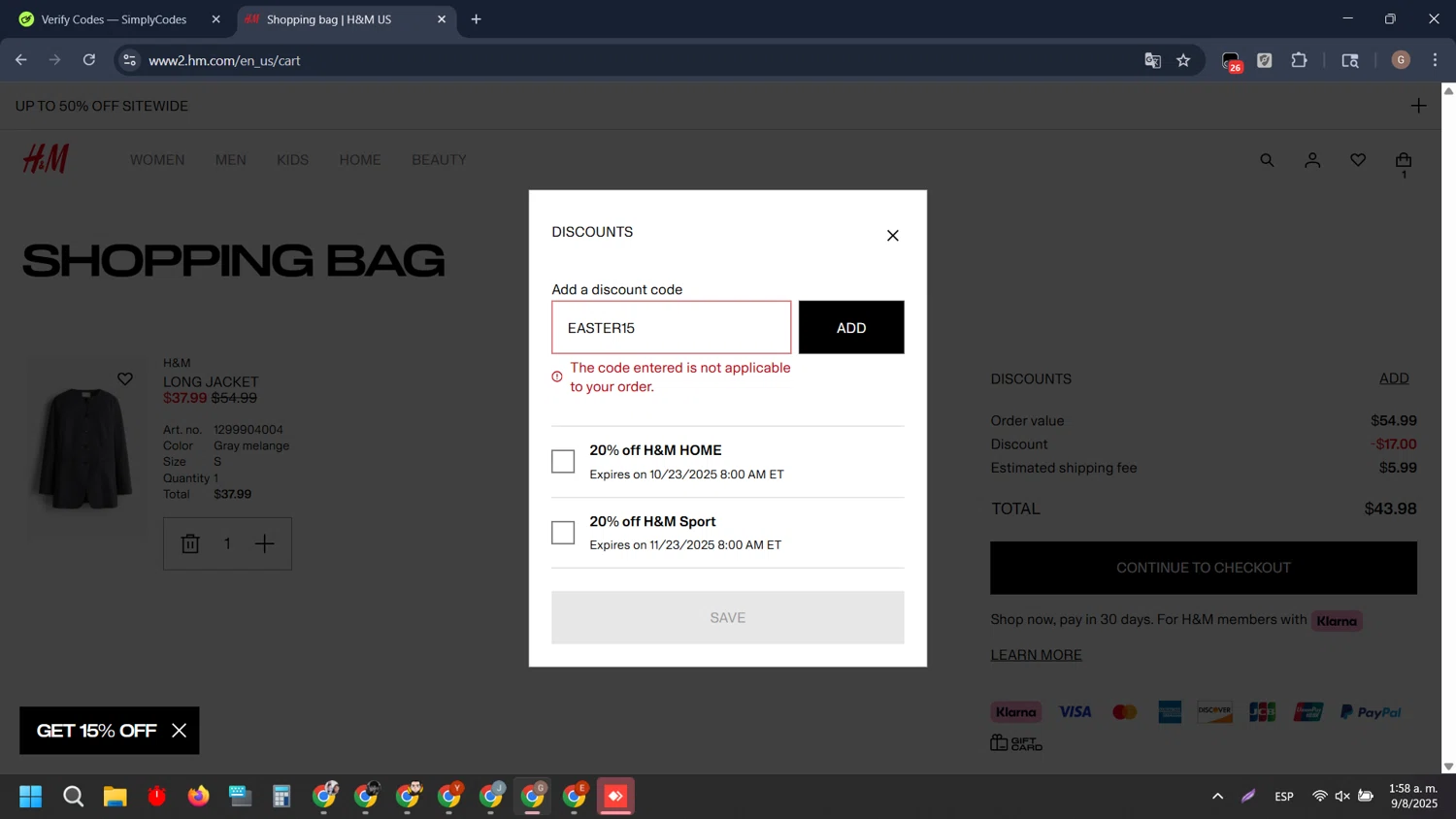
Task: Click the Klarna payment logo
Action: pyautogui.click(x=1016, y=712)
